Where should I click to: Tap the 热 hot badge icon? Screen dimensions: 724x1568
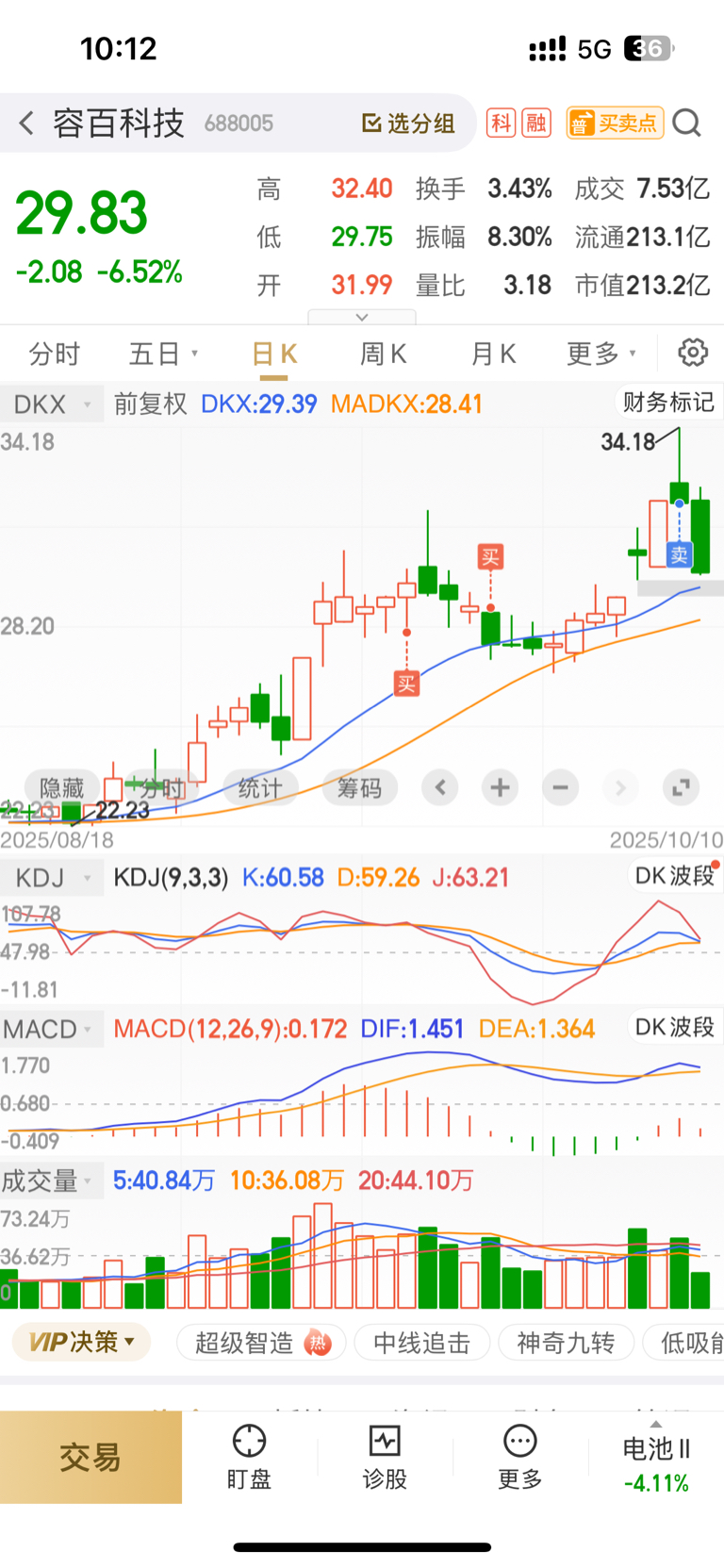pyautogui.click(x=319, y=1343)
